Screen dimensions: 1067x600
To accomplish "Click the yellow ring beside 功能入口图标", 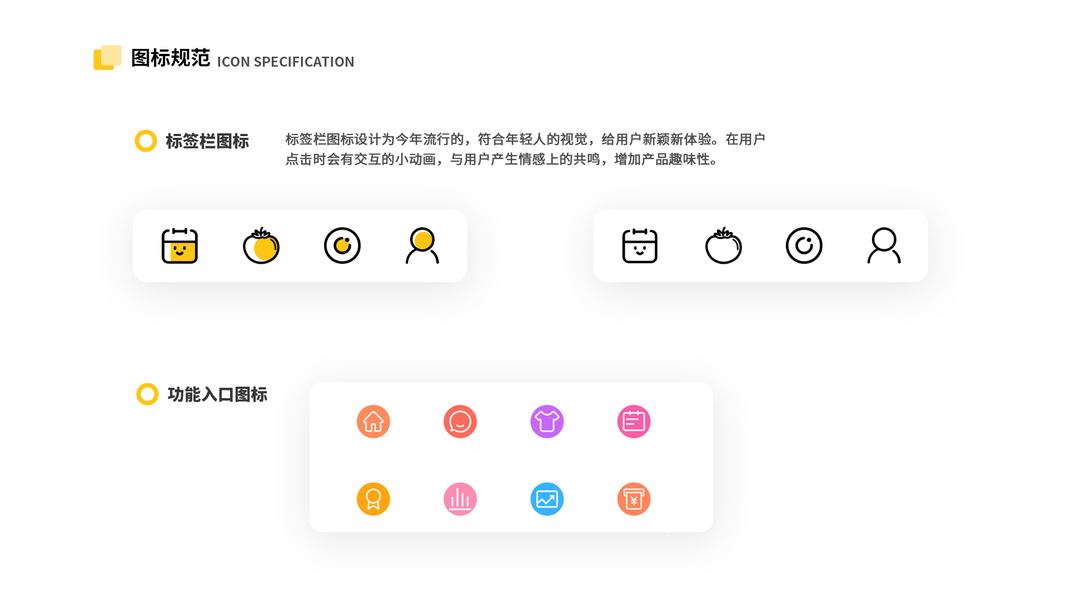I will pyautogui.click(x=147, y=394).
